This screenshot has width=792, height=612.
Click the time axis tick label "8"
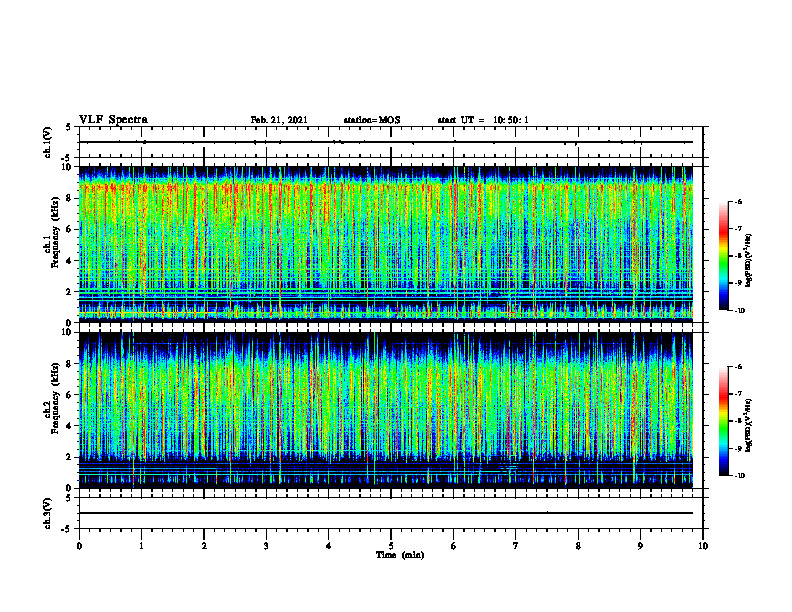pyautogui.click(x=578, y=546)
